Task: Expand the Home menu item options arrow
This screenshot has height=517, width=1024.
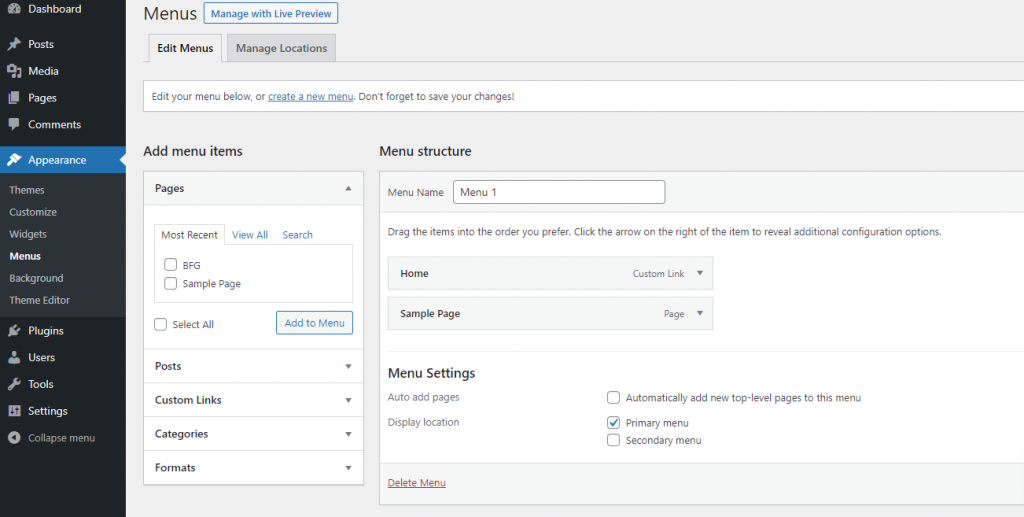Action: pyautogui.click(x=700, y=273)
